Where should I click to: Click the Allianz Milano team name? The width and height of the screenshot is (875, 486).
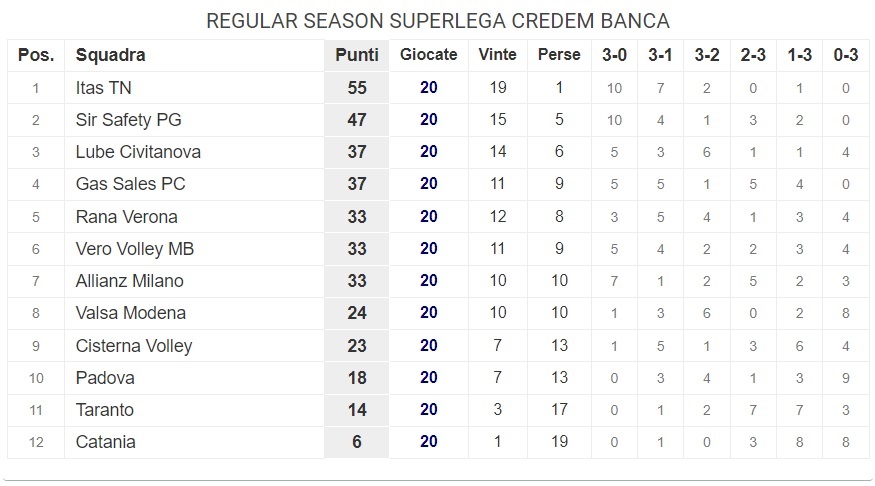(x=129, y=281)
